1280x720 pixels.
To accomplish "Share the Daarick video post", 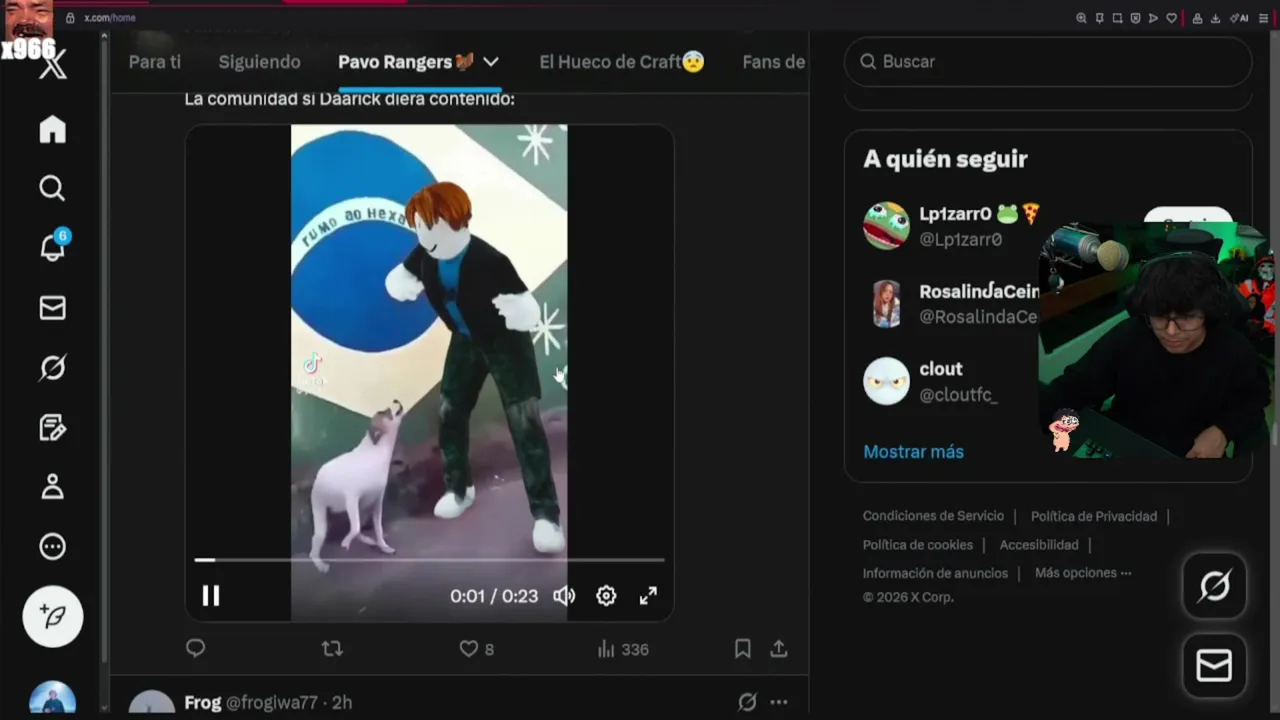I will coord(779,649).
